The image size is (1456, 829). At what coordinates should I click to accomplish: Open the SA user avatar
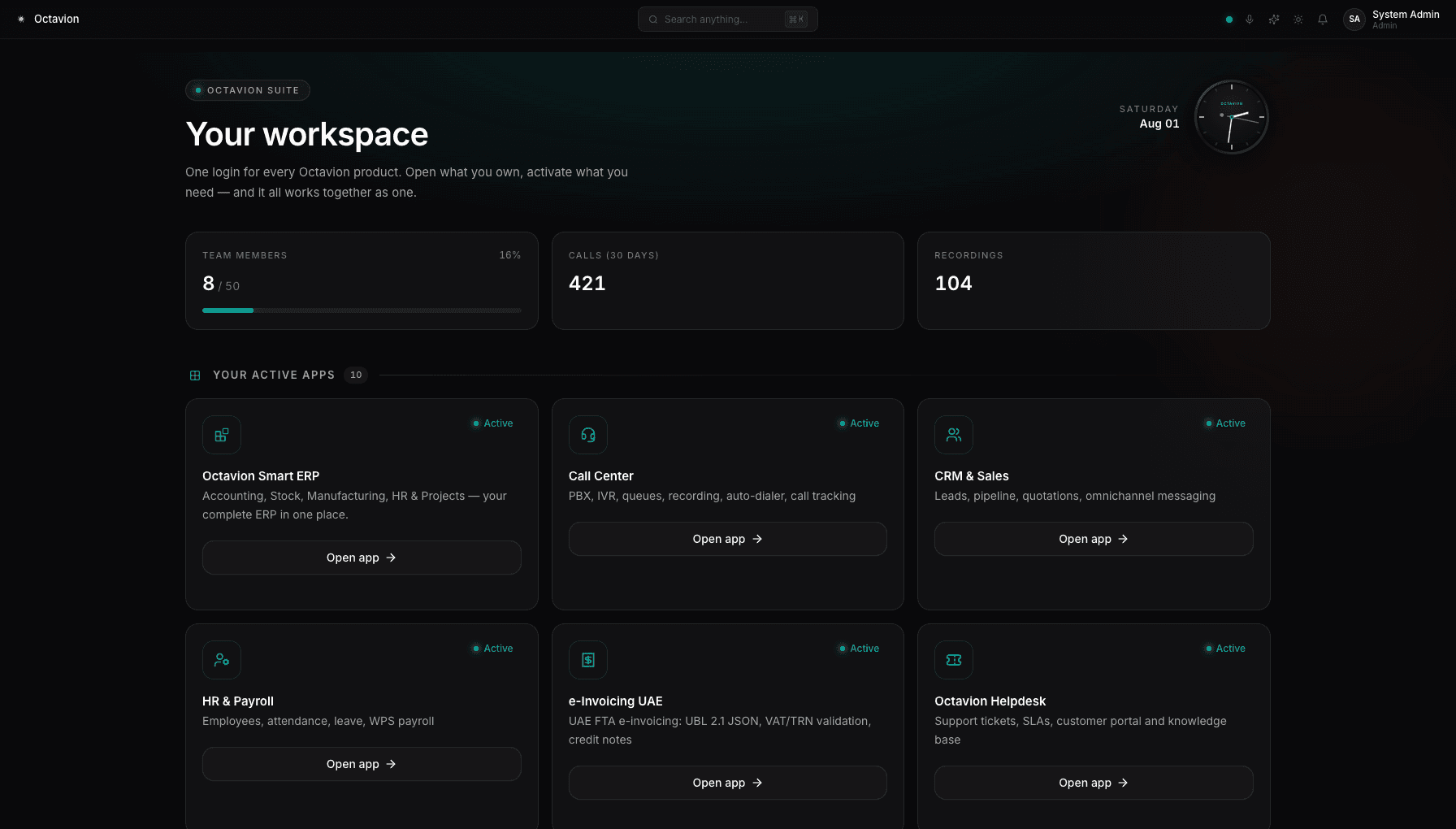(x=1354, y=20)
